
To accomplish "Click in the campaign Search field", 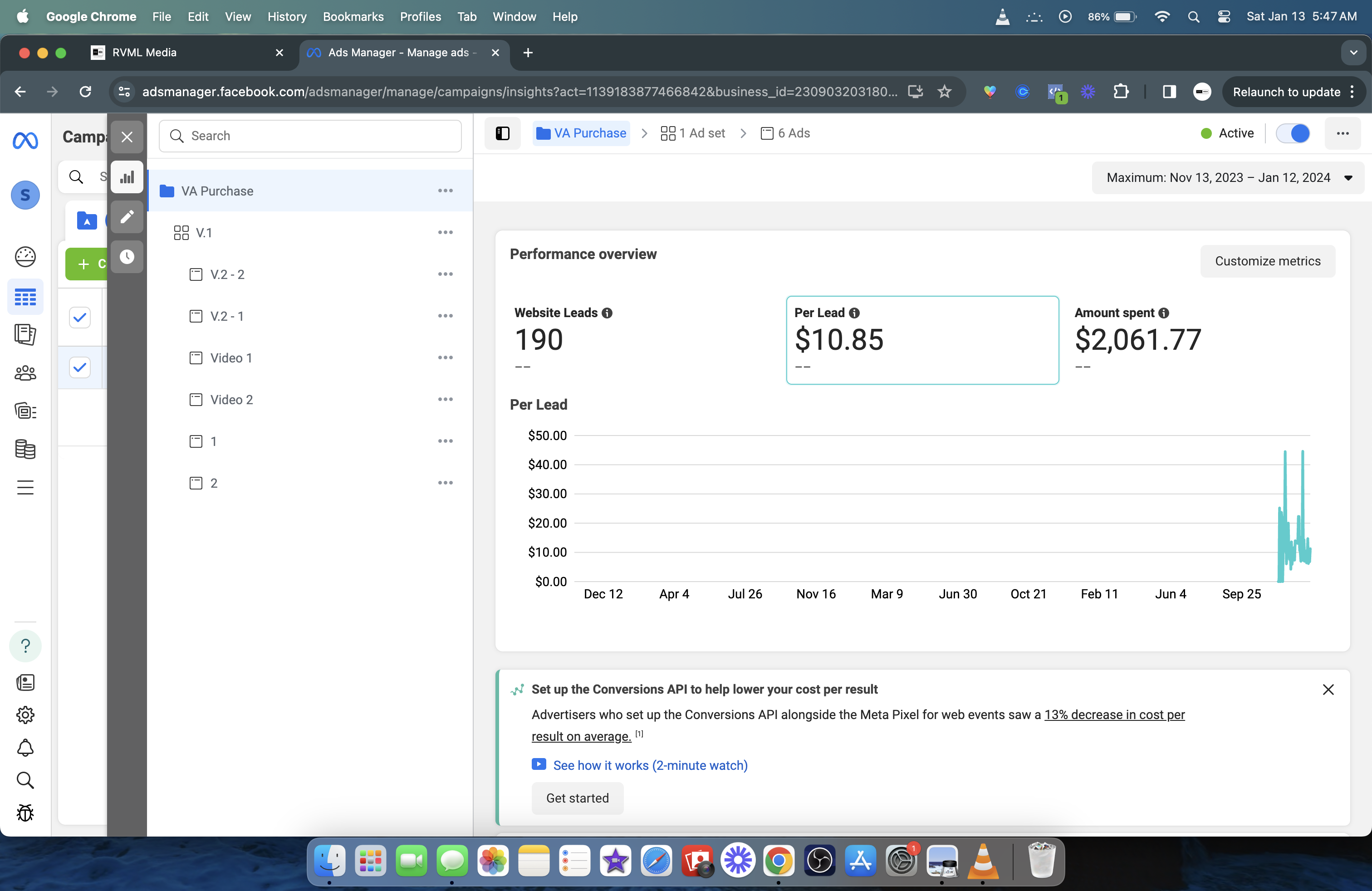I will tap(310, 136).
